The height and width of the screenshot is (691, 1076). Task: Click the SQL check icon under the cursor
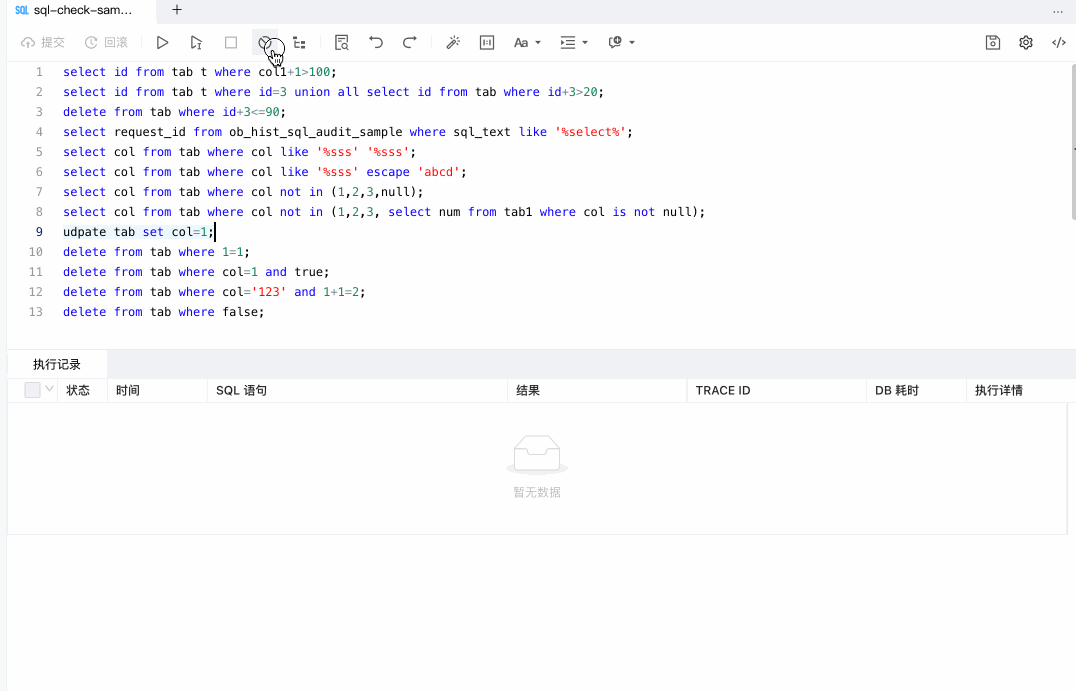tap(265, 43)
